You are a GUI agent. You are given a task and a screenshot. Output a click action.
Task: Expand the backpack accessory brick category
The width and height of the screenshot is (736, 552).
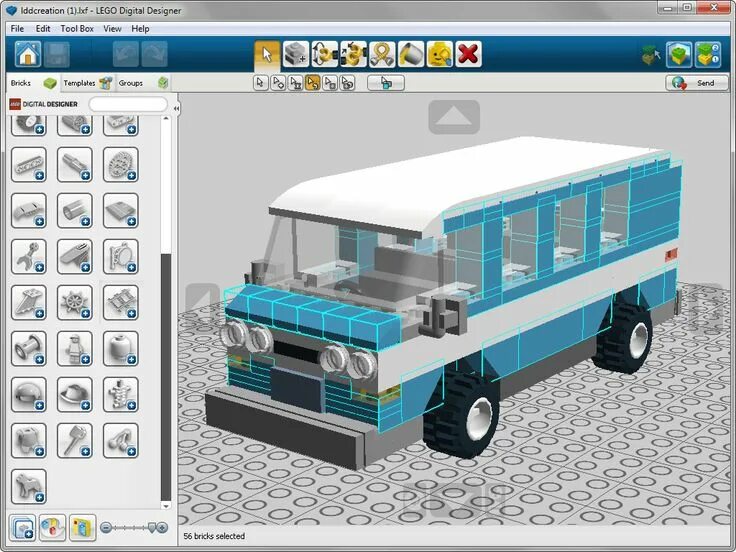tap(29, 441)
